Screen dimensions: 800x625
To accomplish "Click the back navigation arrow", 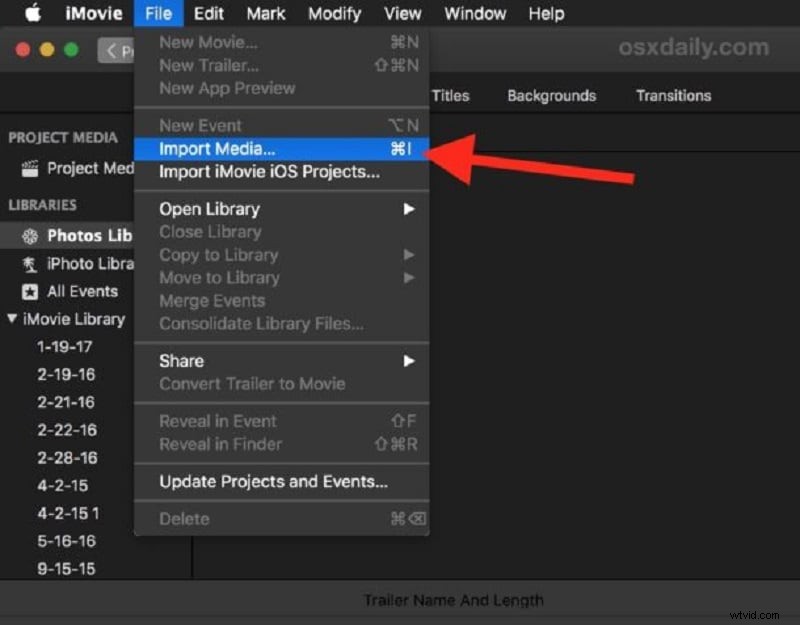I will 110,50.
